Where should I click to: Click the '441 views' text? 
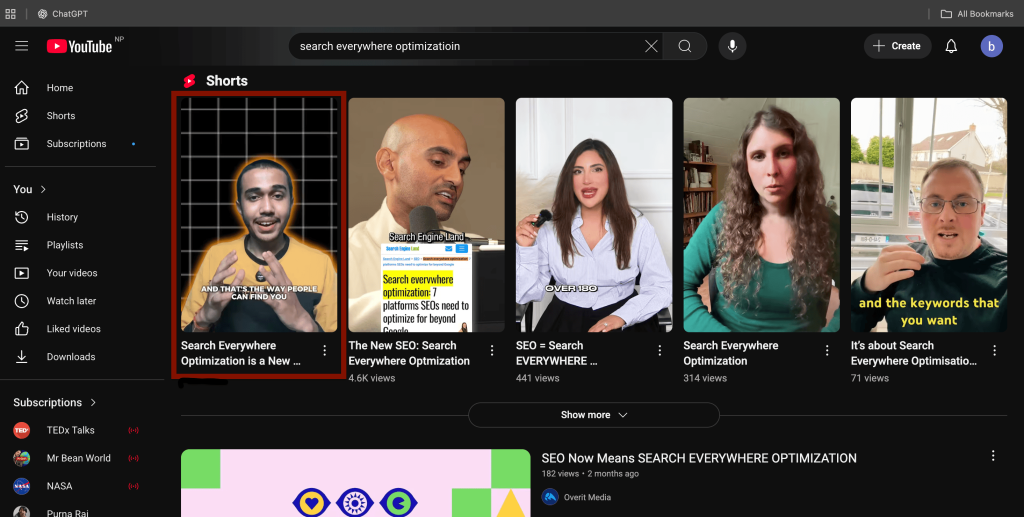pyautogui.click(x=537, y=378)
